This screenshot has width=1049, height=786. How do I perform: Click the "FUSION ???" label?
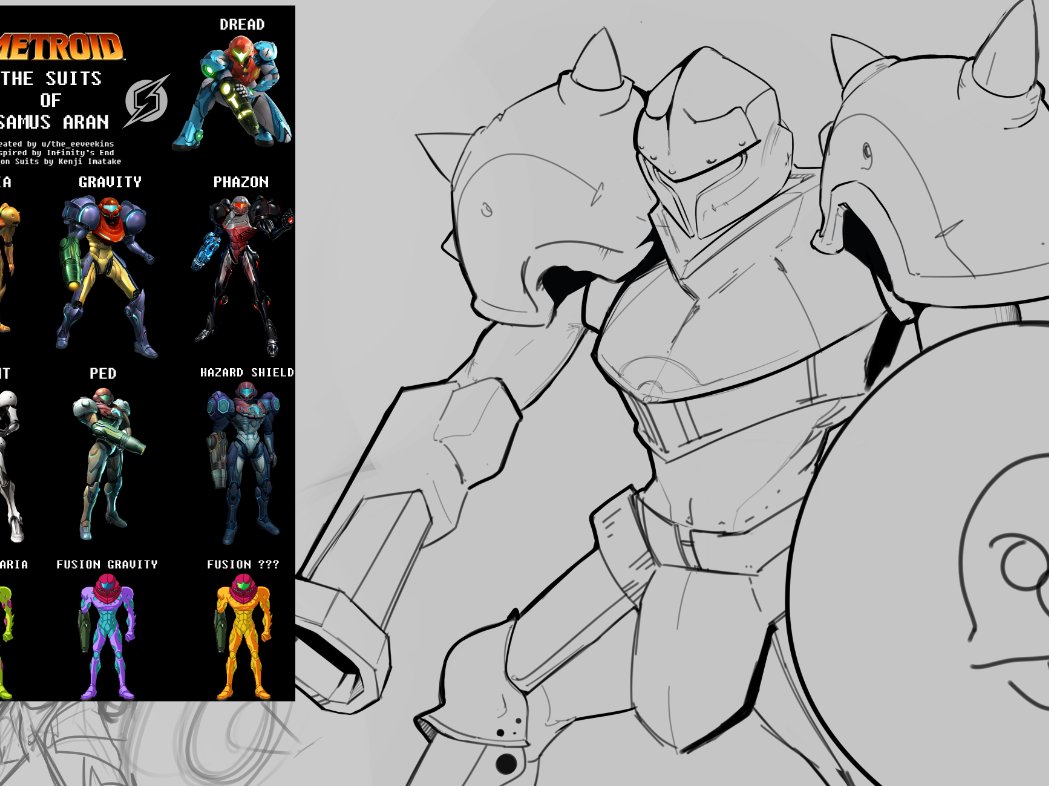coord(243,565)
